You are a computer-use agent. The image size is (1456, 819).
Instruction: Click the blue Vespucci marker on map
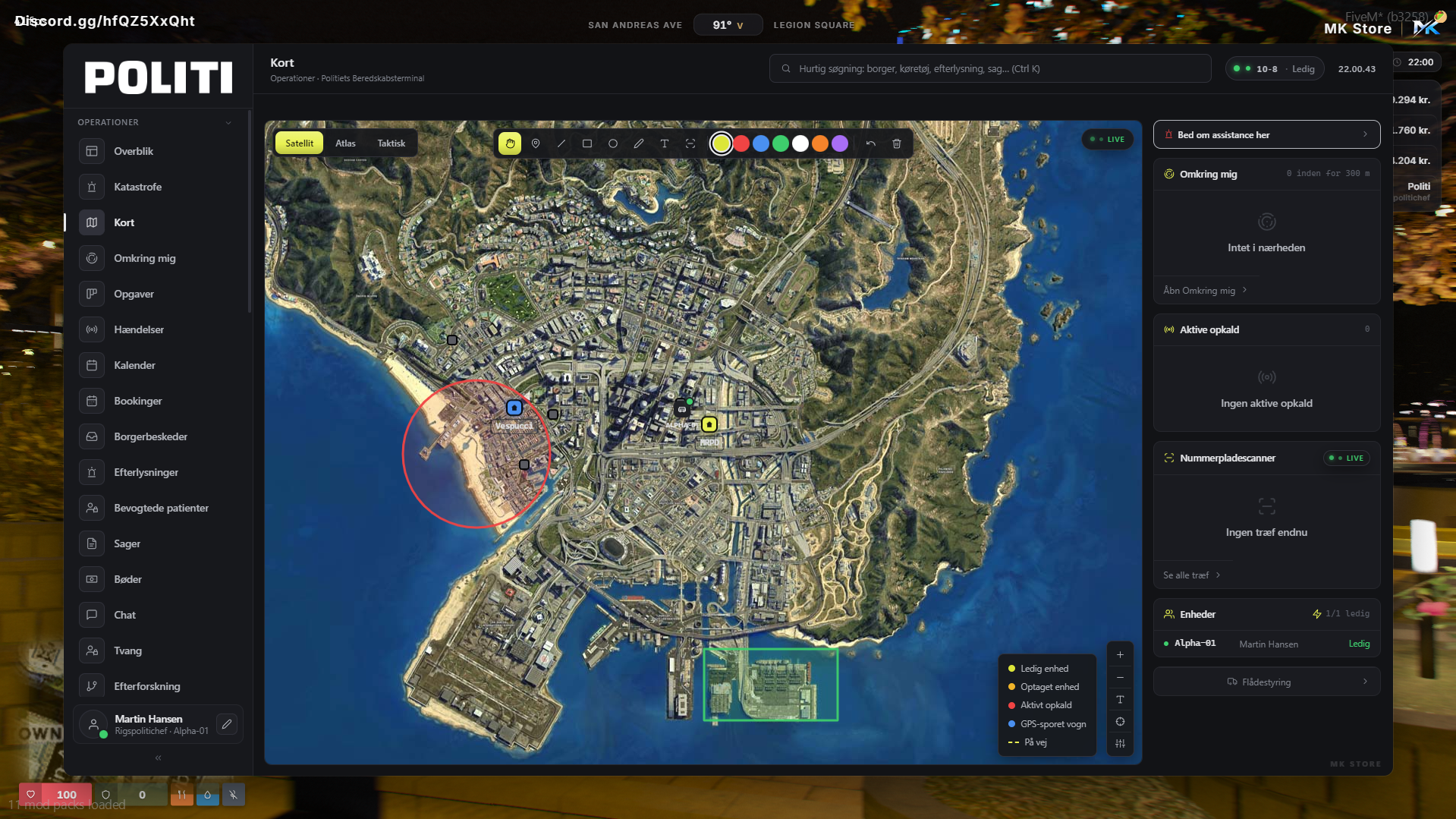click(514, 408)
